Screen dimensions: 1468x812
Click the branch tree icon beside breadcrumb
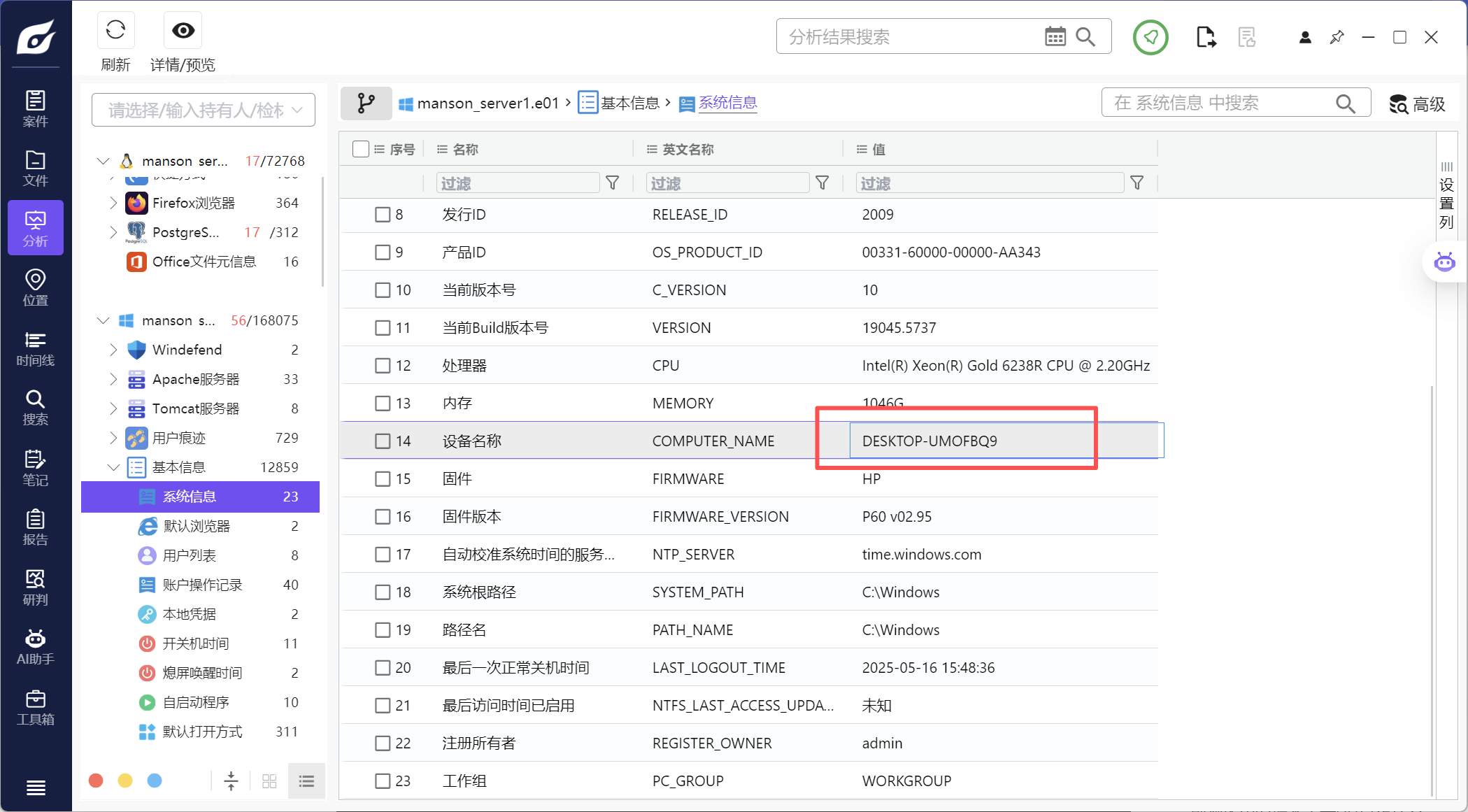366,104
